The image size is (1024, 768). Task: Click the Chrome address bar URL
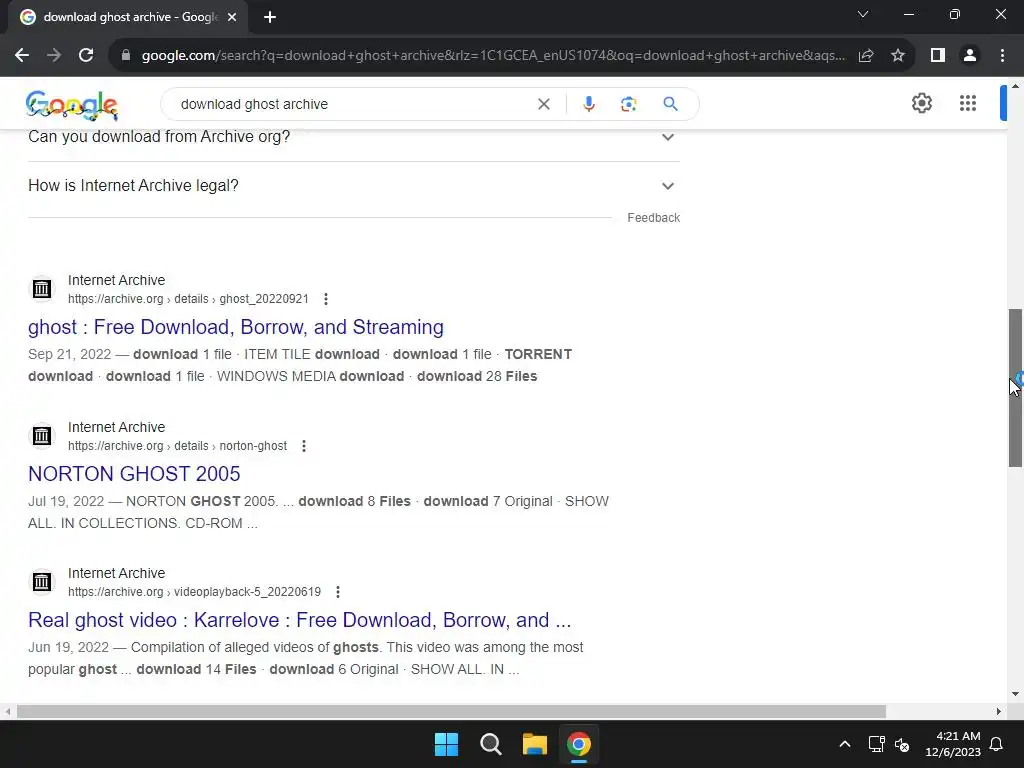click(x=493, y=56)
